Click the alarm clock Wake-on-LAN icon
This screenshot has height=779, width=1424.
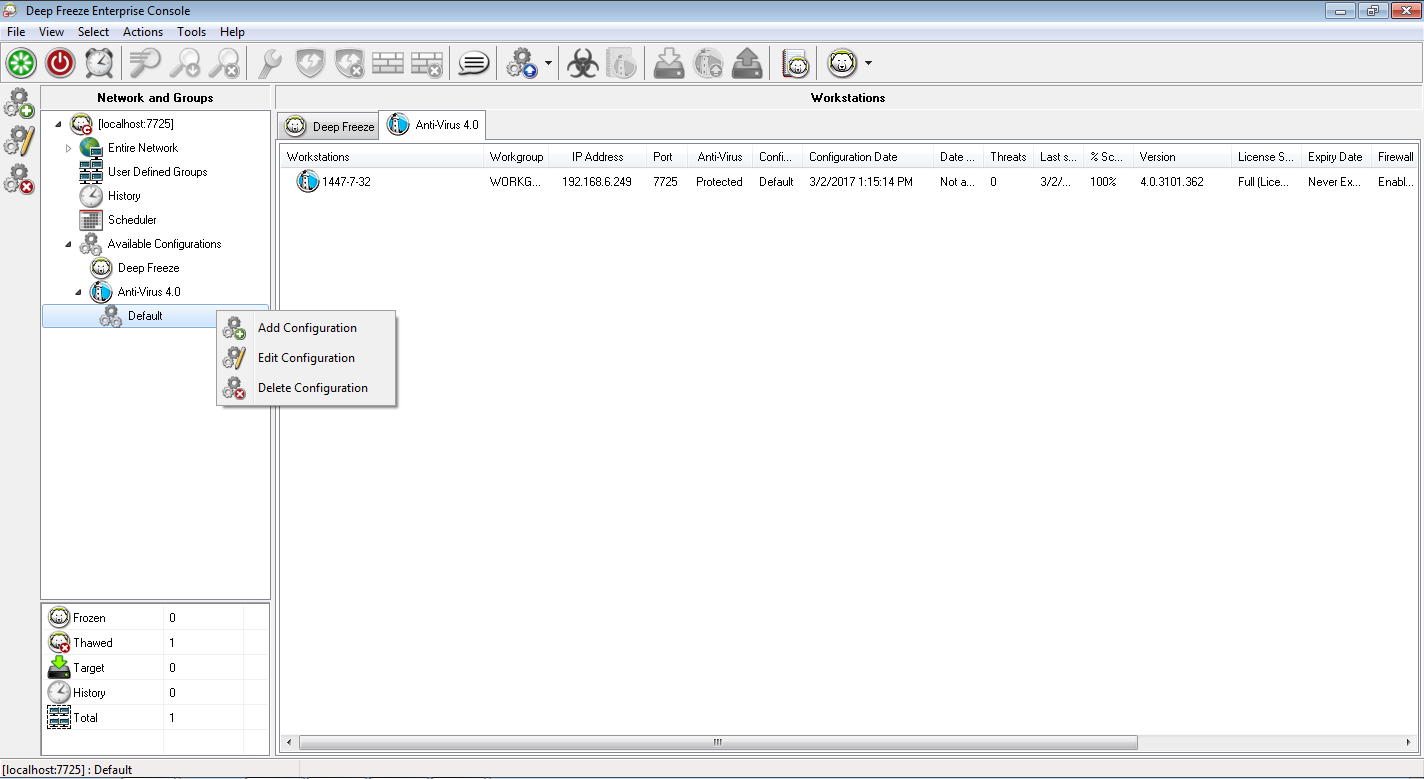(99, 63)
